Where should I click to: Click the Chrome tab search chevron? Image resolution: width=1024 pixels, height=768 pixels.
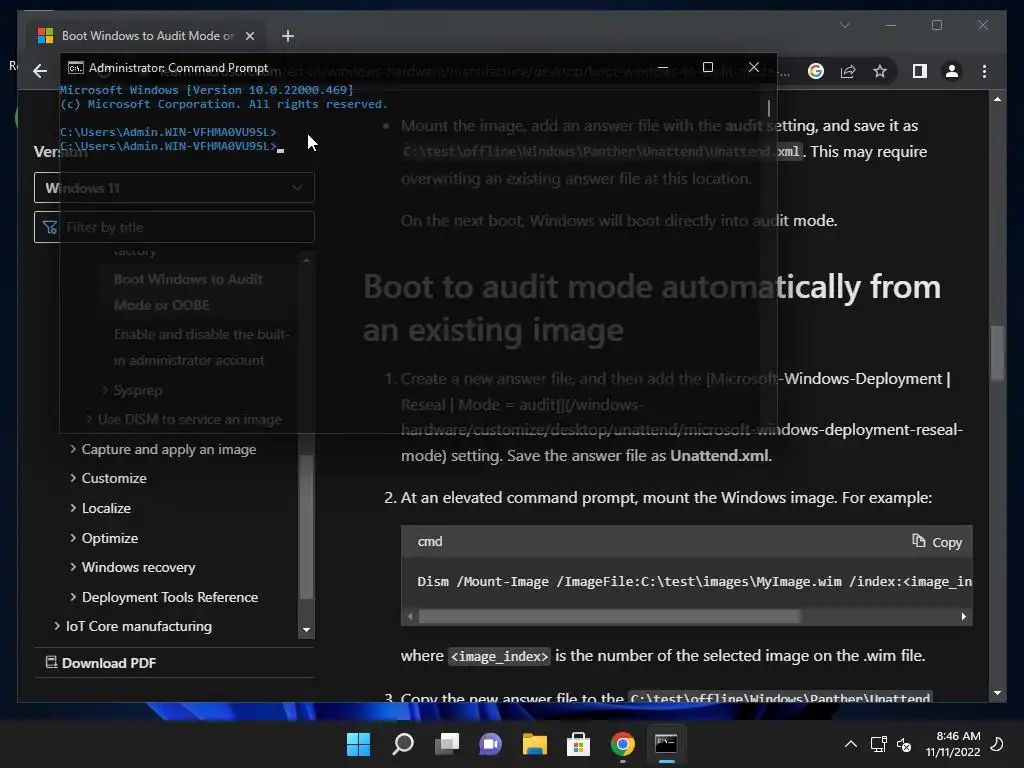tap(844, 25)
